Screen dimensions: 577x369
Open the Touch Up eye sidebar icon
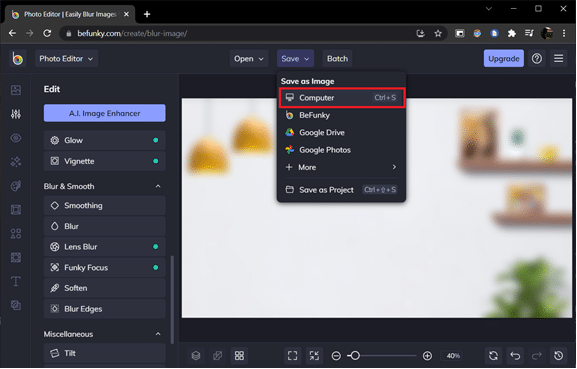point(16,138)
